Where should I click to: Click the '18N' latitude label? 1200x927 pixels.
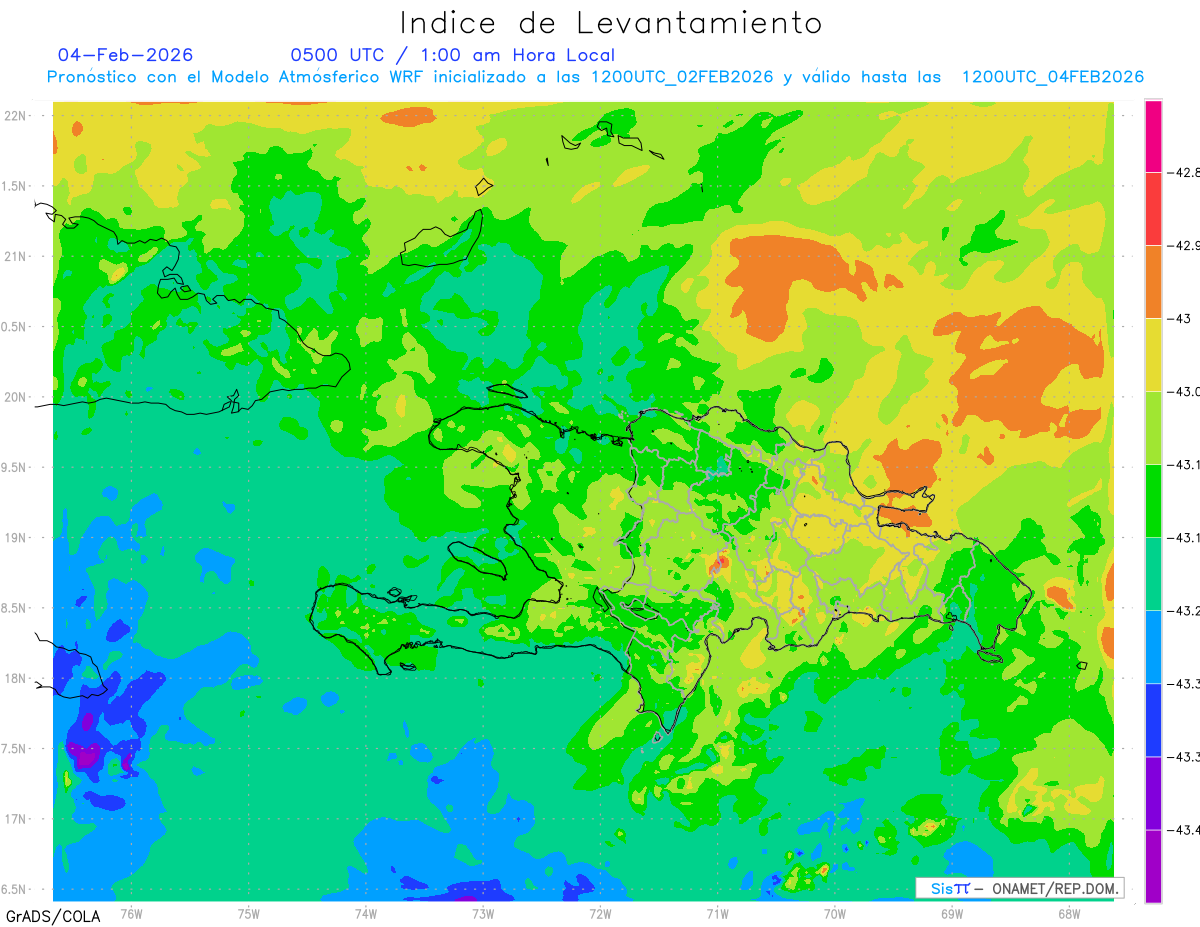point(16,678)
